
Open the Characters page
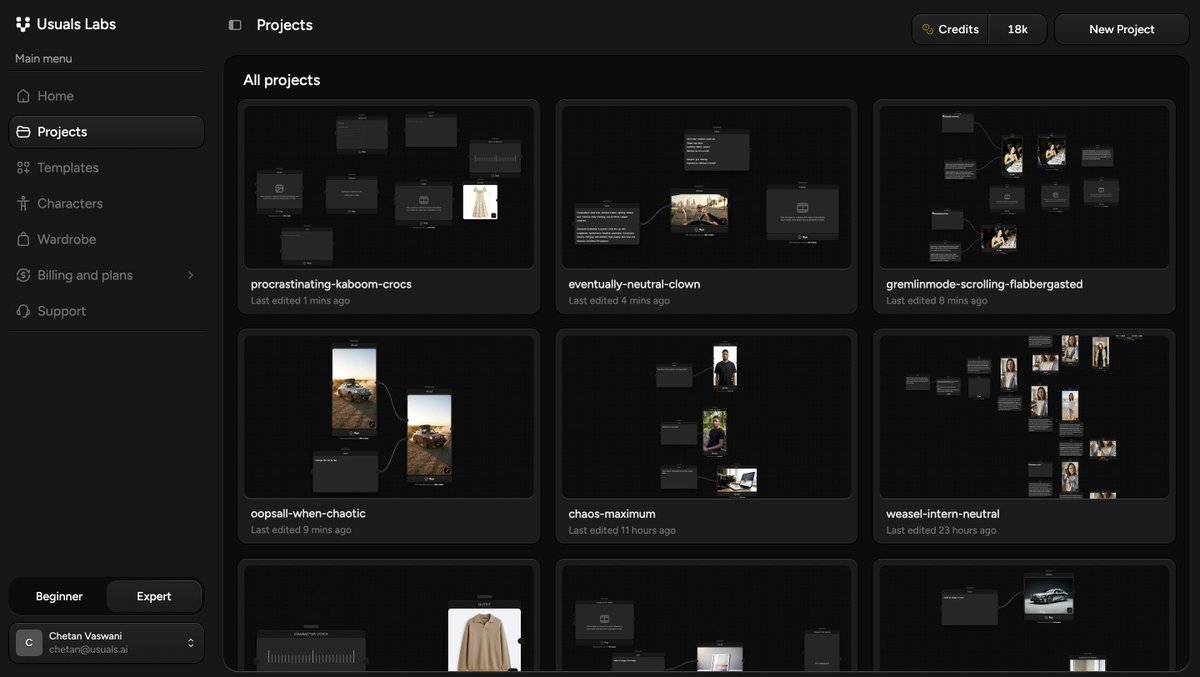(106, 203)
